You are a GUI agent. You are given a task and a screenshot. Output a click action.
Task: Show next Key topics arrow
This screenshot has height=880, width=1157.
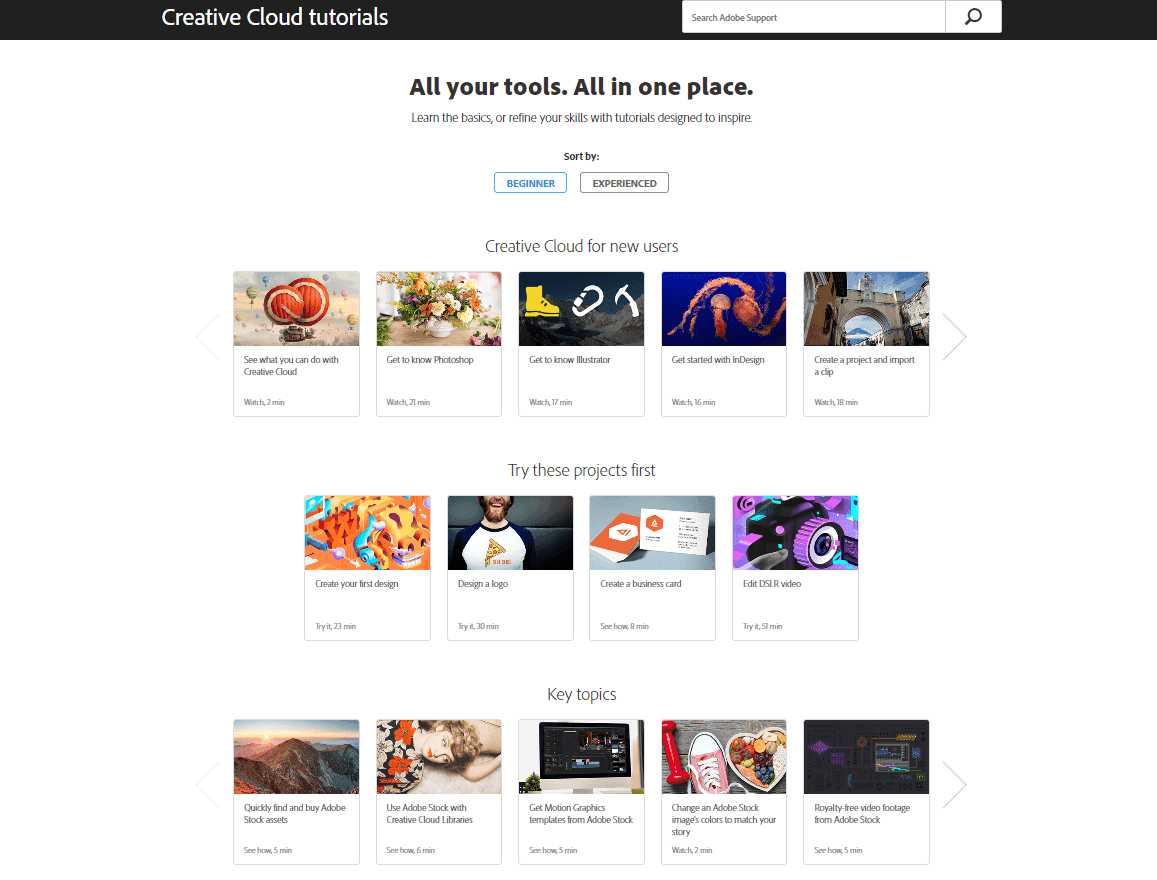click(954, 785)
